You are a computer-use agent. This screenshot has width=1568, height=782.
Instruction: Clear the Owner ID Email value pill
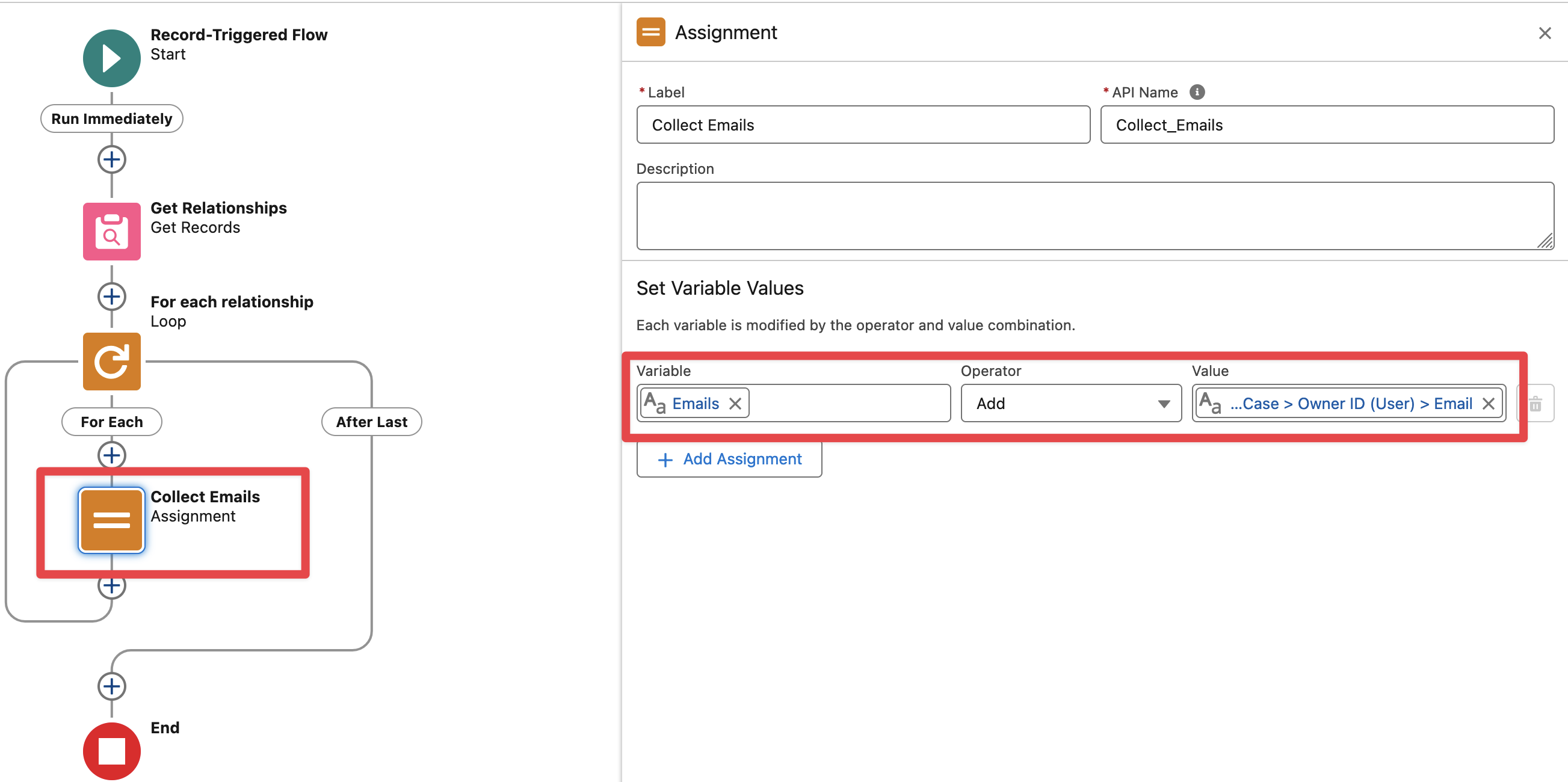[1488, 404]
